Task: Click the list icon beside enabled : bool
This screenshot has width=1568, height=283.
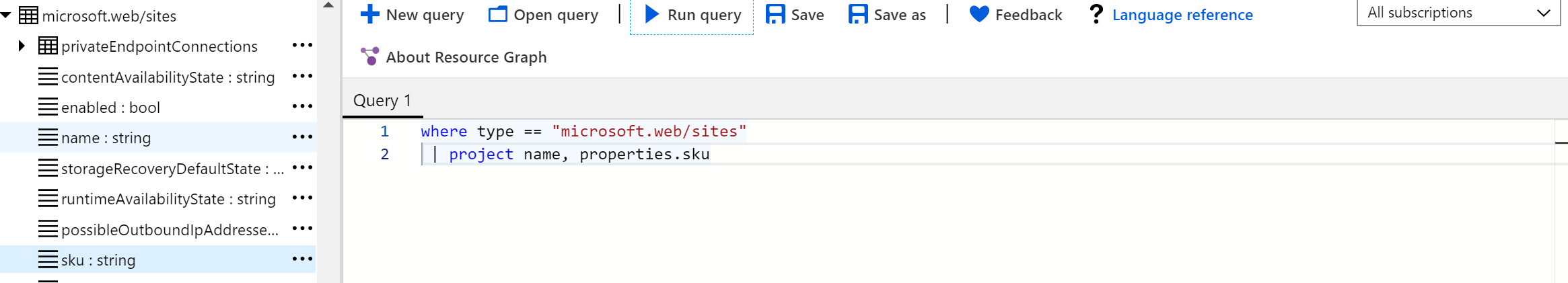Action: 48,108
